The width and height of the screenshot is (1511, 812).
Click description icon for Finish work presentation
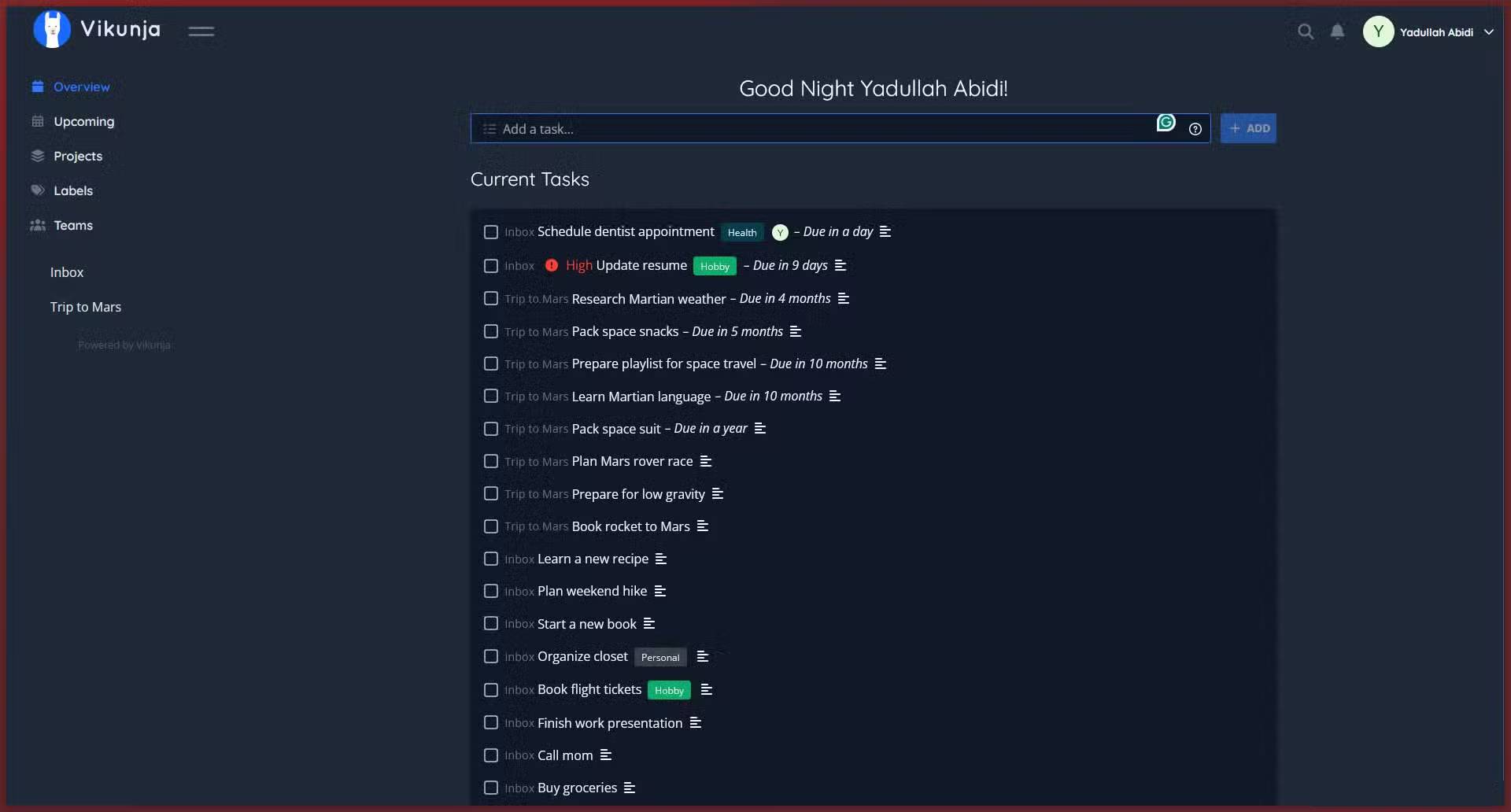[x=696, y=722]
